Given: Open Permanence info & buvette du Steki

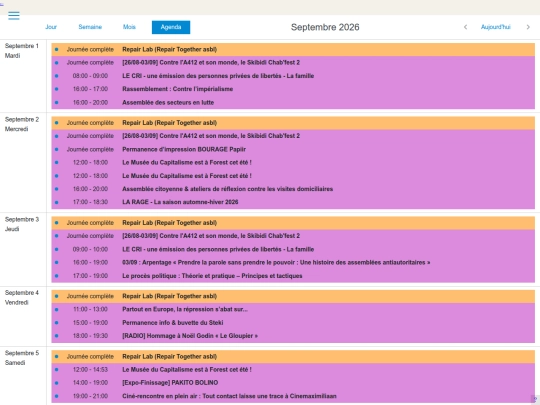Looking at the screenshot, I should click(x=293, y=323).
